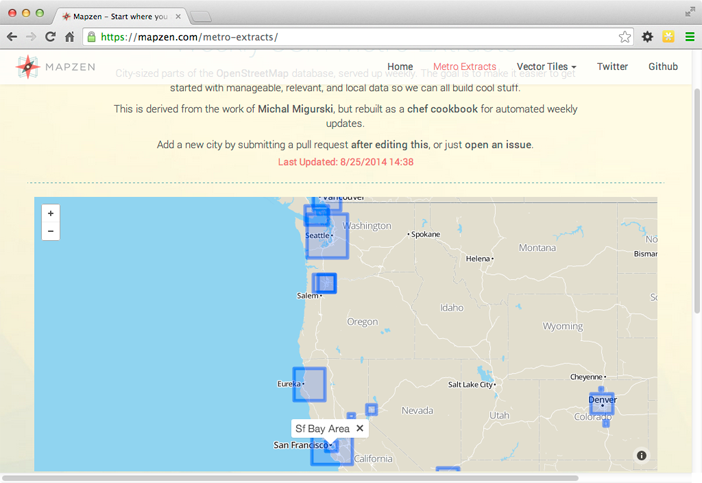
Task: Open the Twitter nav link
Action: point(612,67)
